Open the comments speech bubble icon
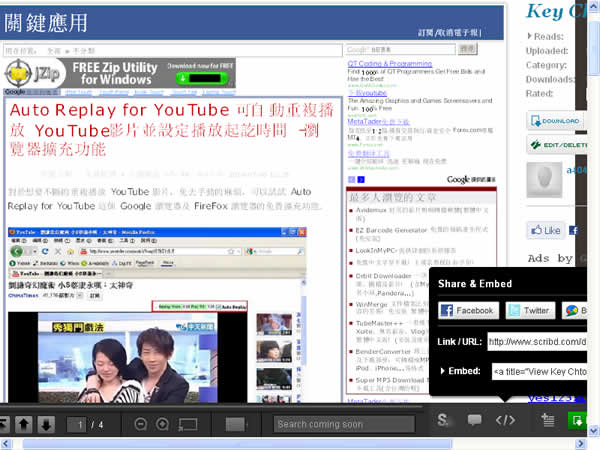Screen dimensions: 600x450 pos(475,420)
